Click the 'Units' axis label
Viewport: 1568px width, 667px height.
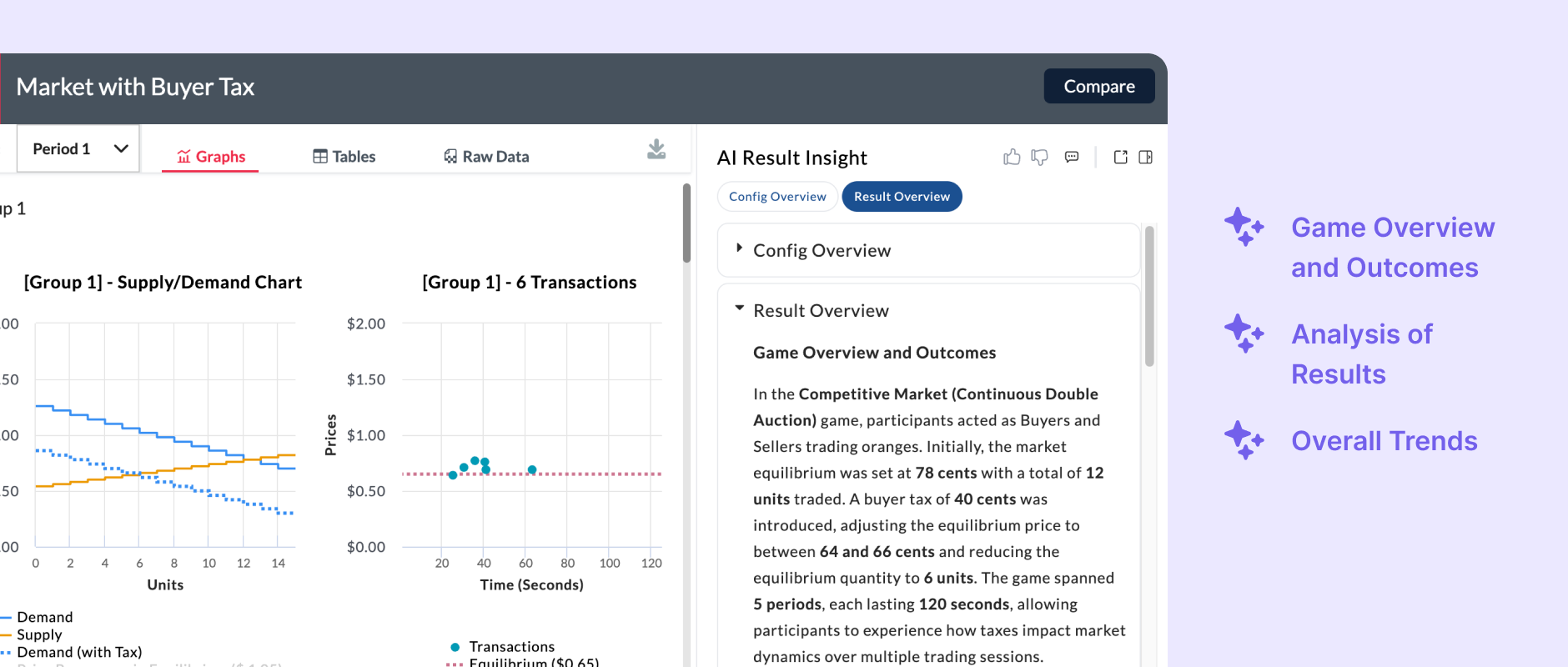(165, 584)
